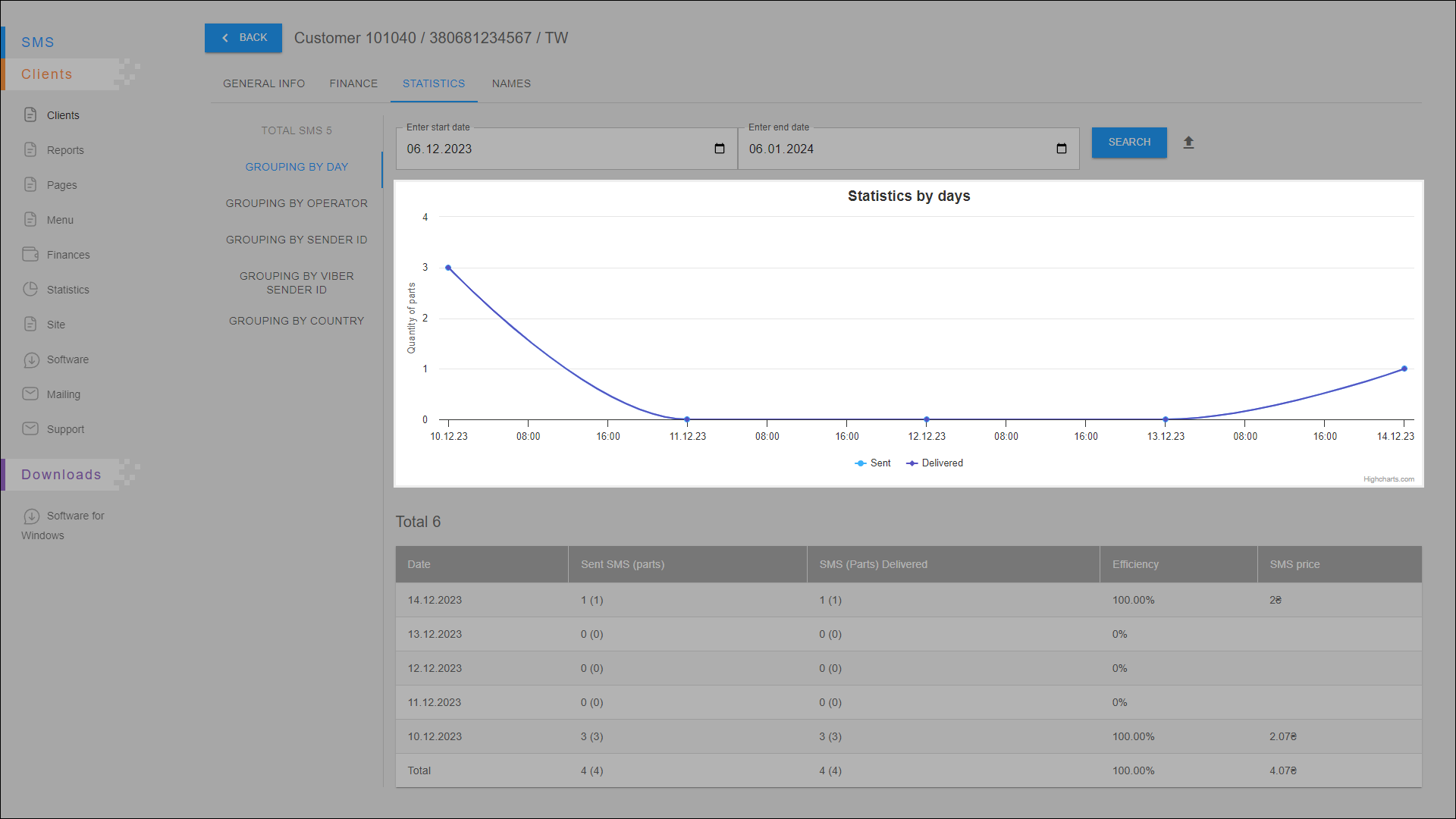Click the 10.12.23 data point on chart
Image resolution: width=1456 pixels, height=819 pixels.
[x=448, y=268]
